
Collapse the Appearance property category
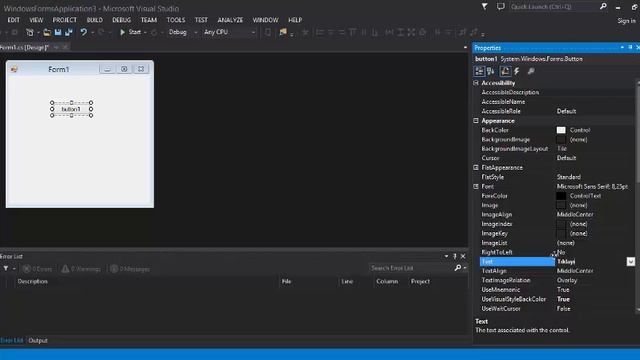coord(476,121)
